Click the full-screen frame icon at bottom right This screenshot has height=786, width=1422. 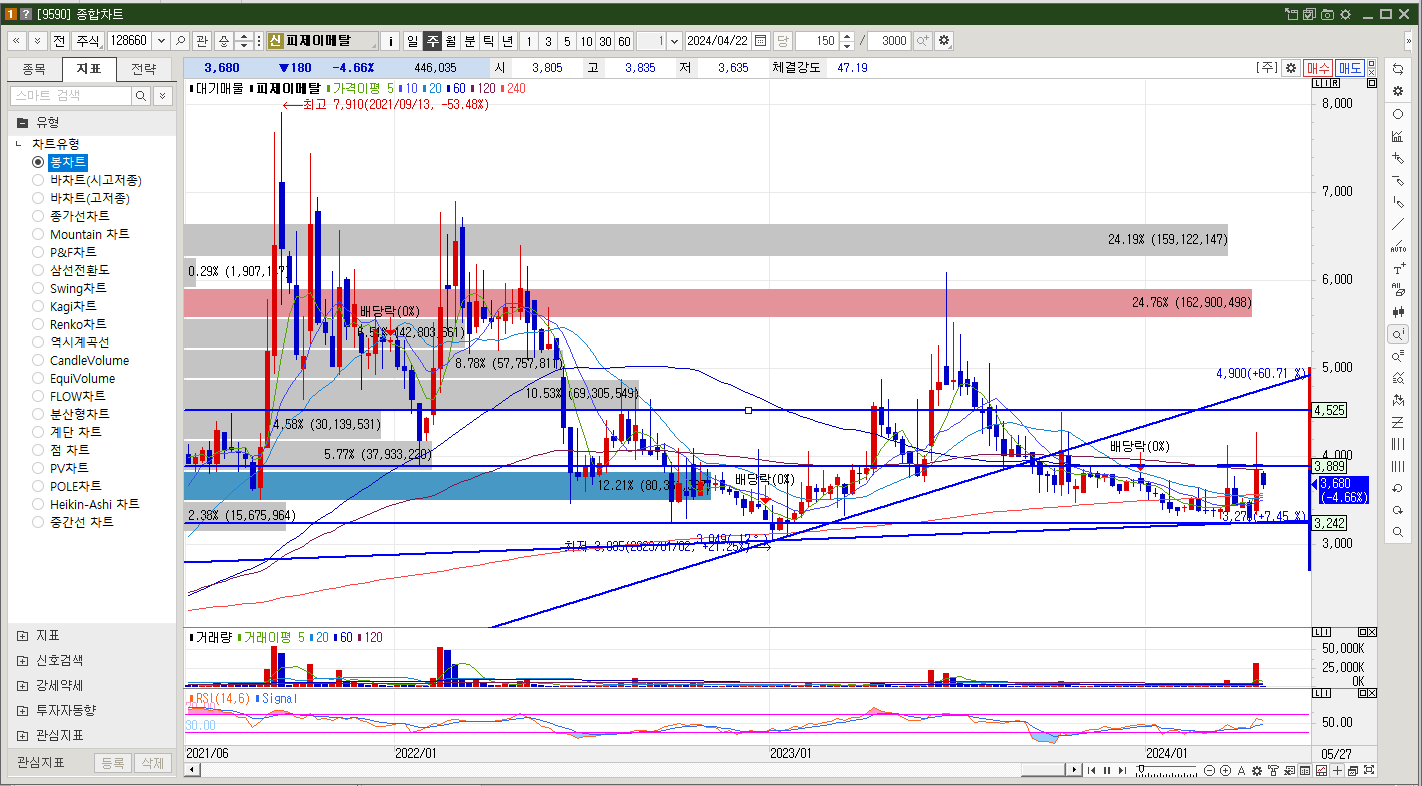click(x=1369, y=770)
